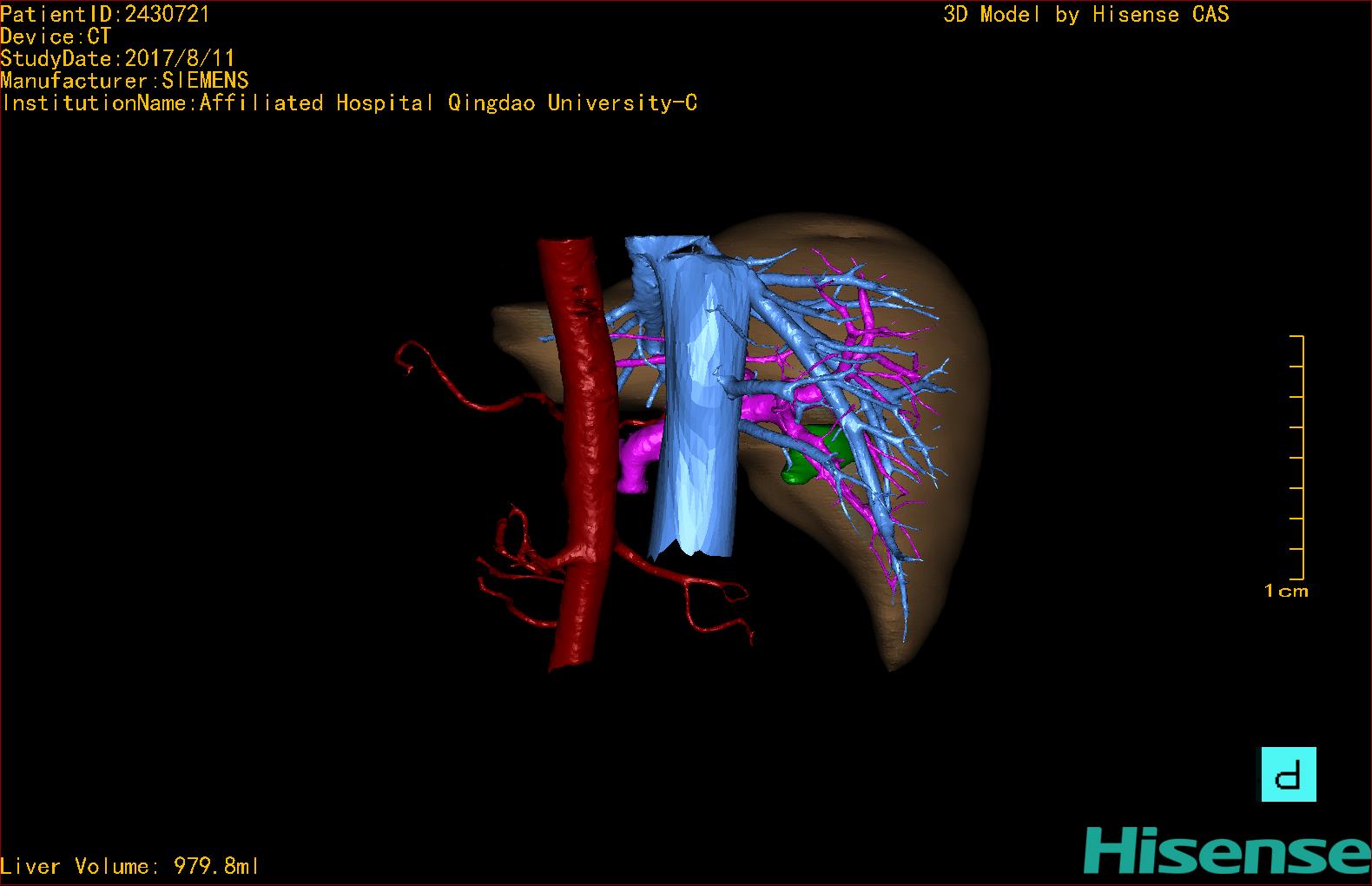
Task: Click the '1cm' scale label
Action: coord(1286,592)
